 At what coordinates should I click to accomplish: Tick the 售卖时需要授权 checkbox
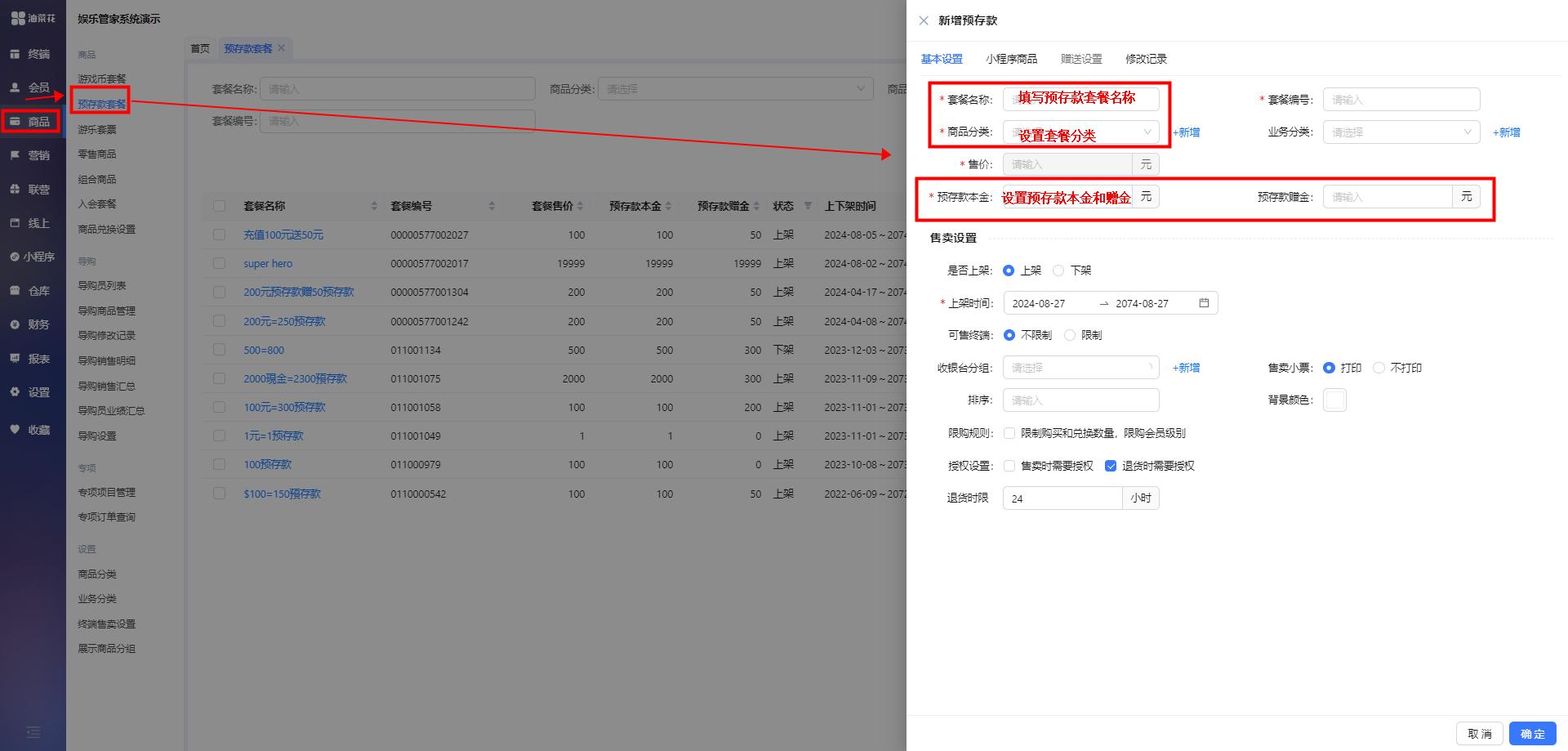(x=1009, y=466)
